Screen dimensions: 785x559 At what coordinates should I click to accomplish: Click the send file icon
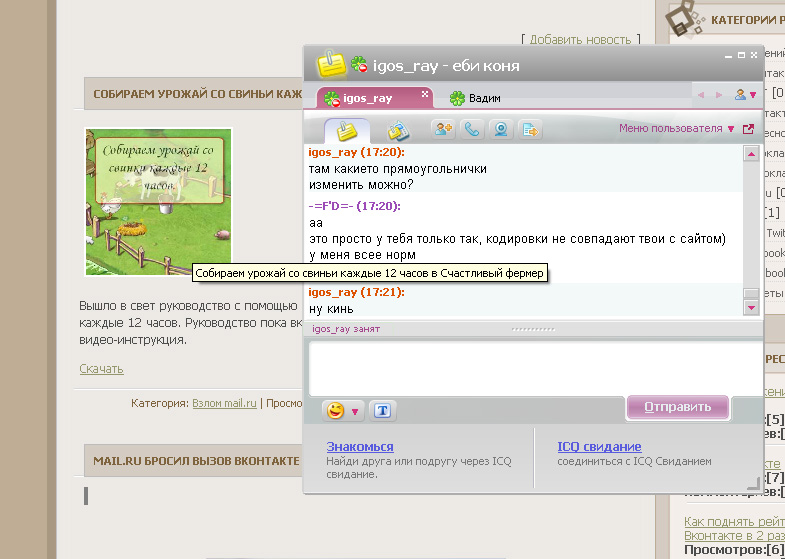[530, 130]
